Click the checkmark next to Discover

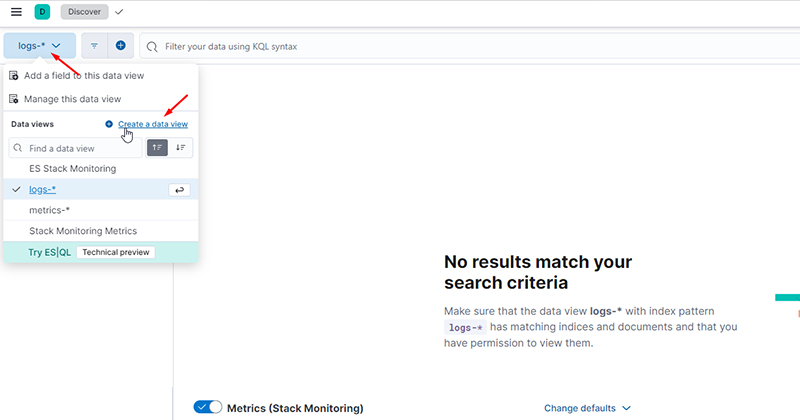(x=119, y=12)
